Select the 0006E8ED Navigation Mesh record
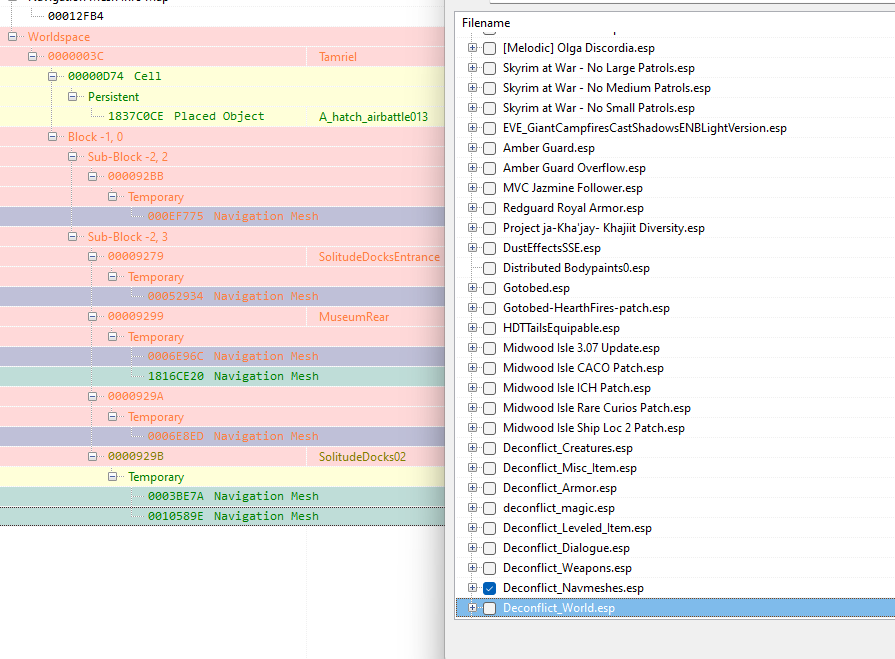This screenshot has height=659, width=895. 233,436
